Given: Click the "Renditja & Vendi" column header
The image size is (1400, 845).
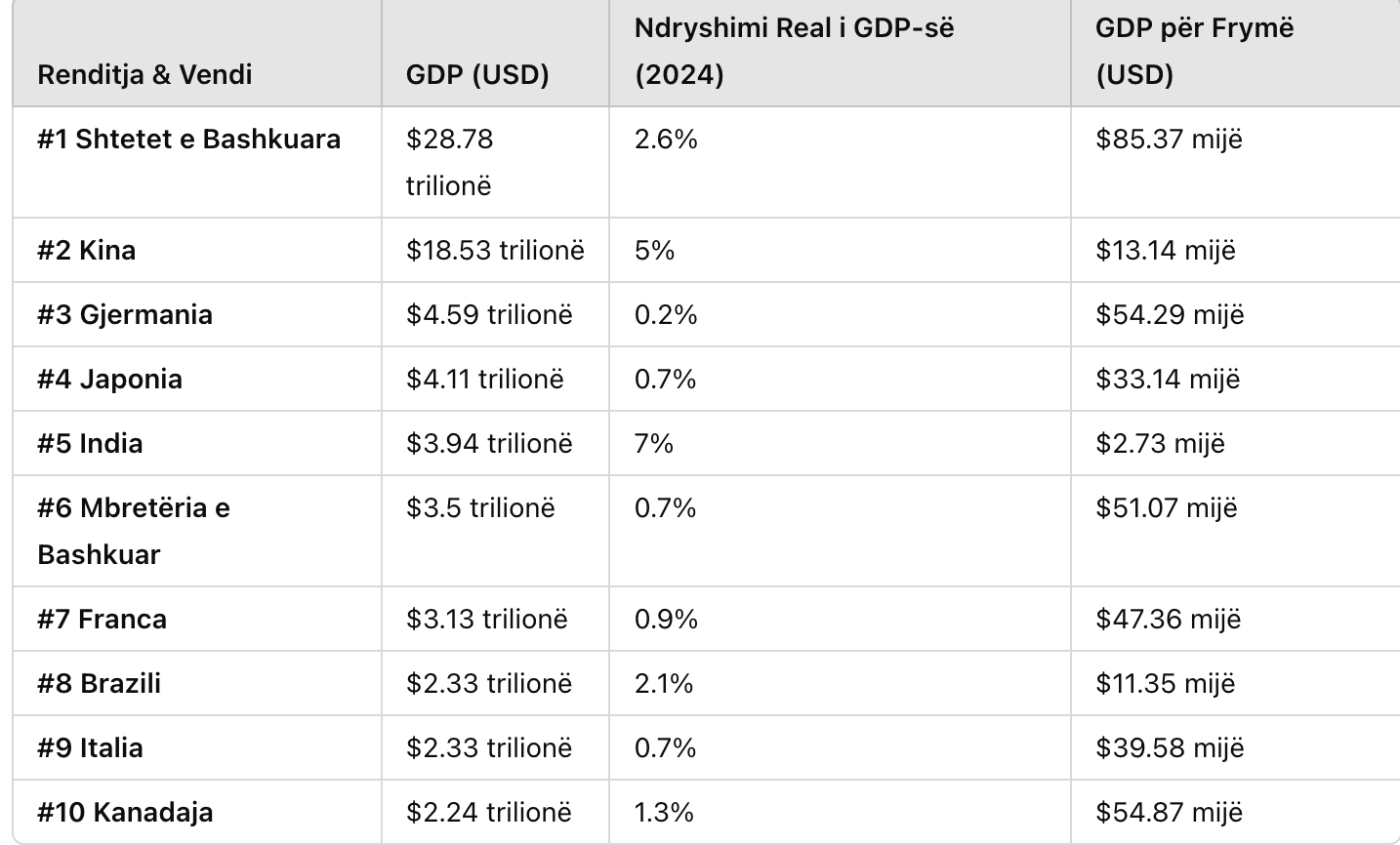Looking at the screenshot, I should [144, 74].
